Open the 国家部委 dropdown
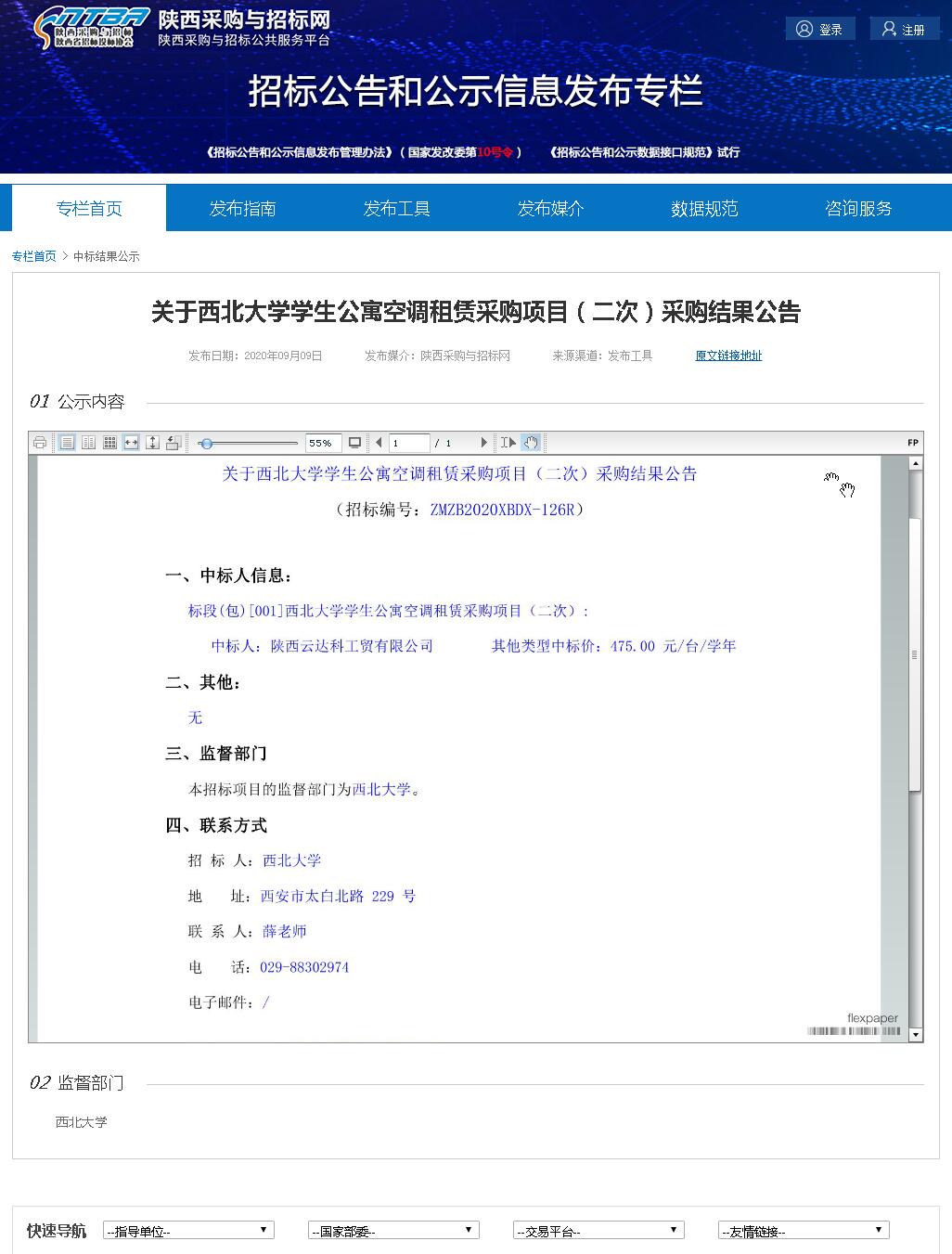Screen dimensions: 952x1254 coord(393,1231)
